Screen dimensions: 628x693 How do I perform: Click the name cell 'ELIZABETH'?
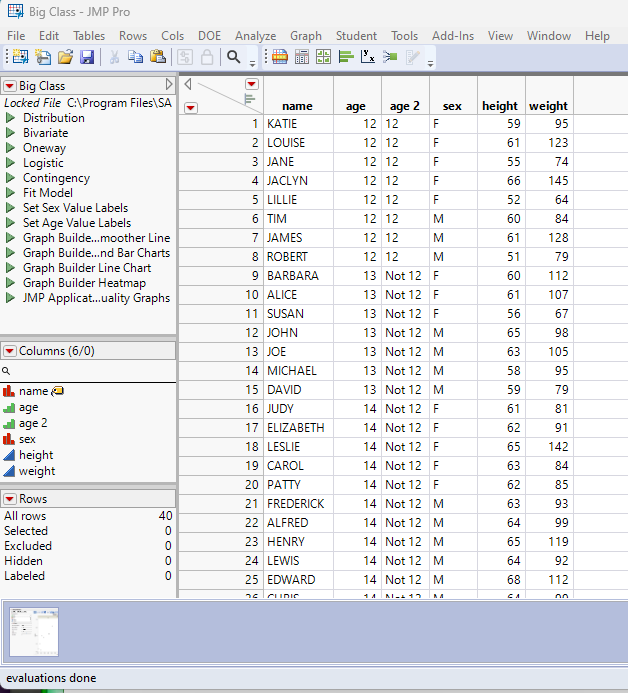tap(296, 428)
